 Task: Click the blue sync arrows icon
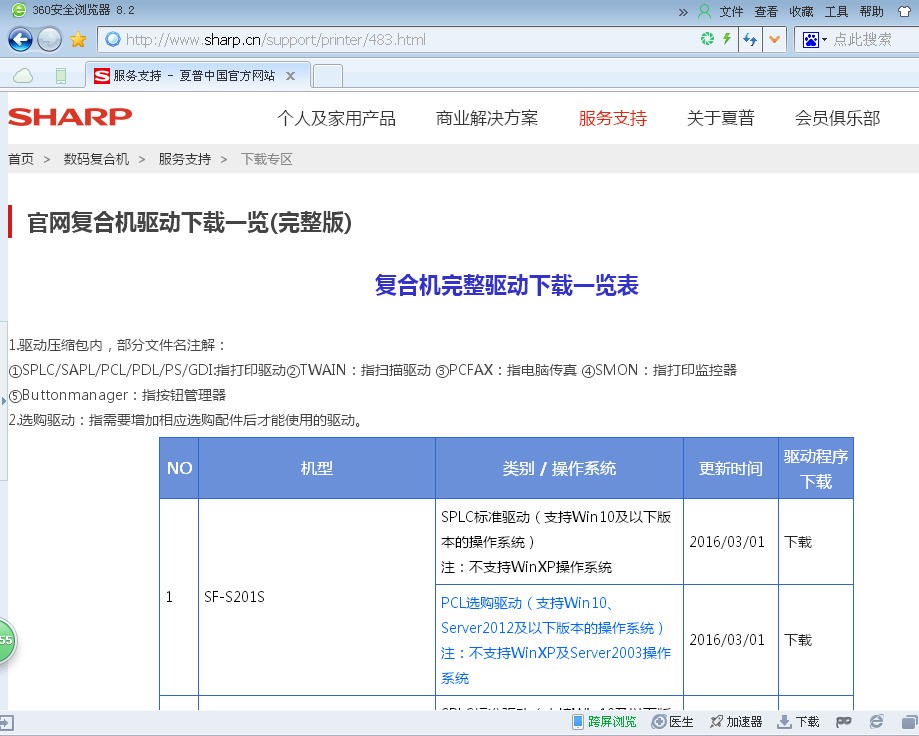750,40
